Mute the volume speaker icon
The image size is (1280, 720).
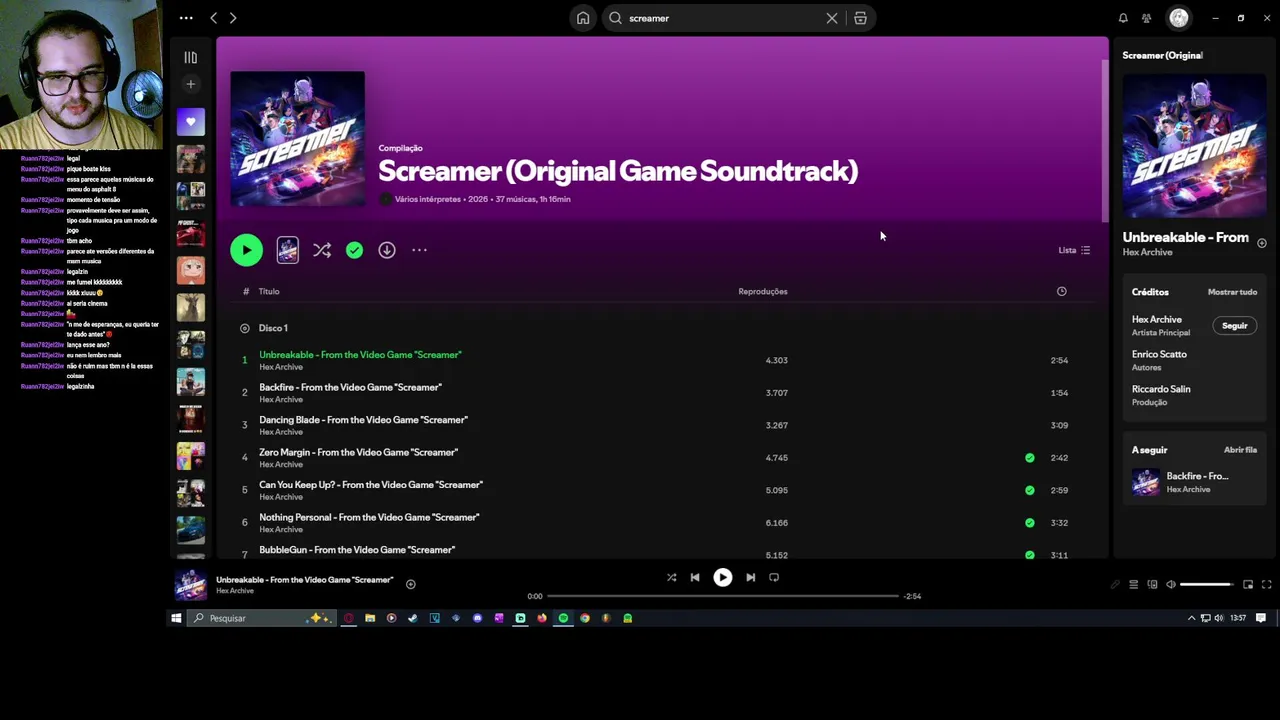coord(1171,584)
